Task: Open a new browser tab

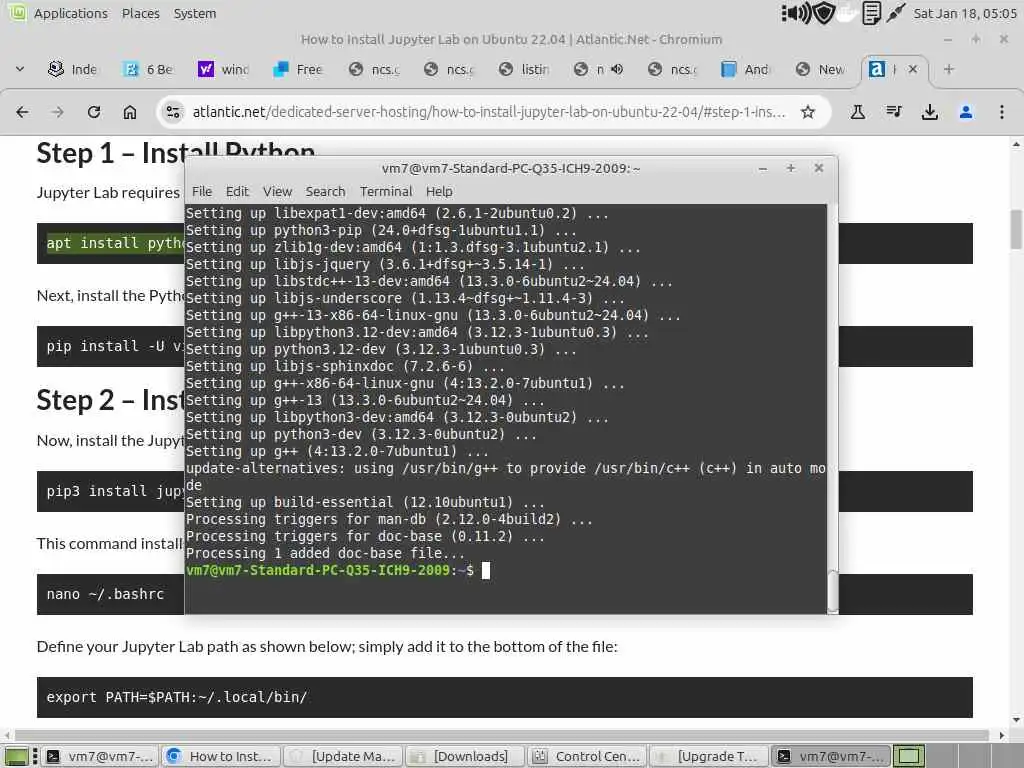Action: (949, 69)
